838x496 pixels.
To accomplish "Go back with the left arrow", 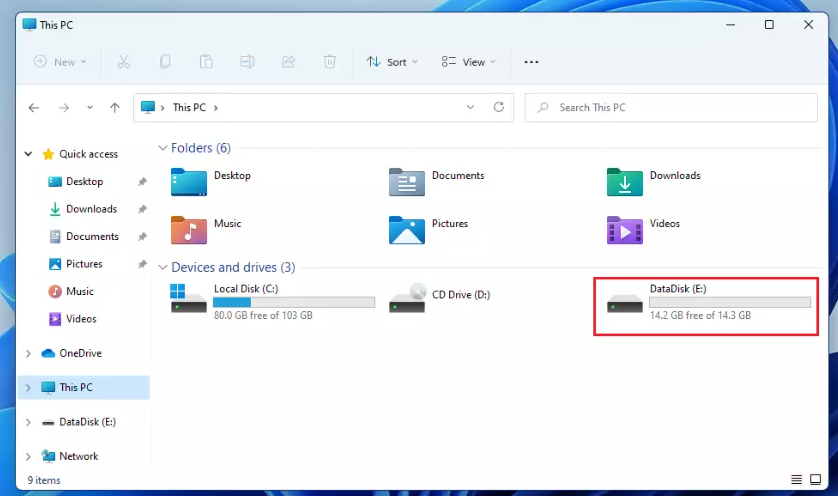I will (34, 108).
